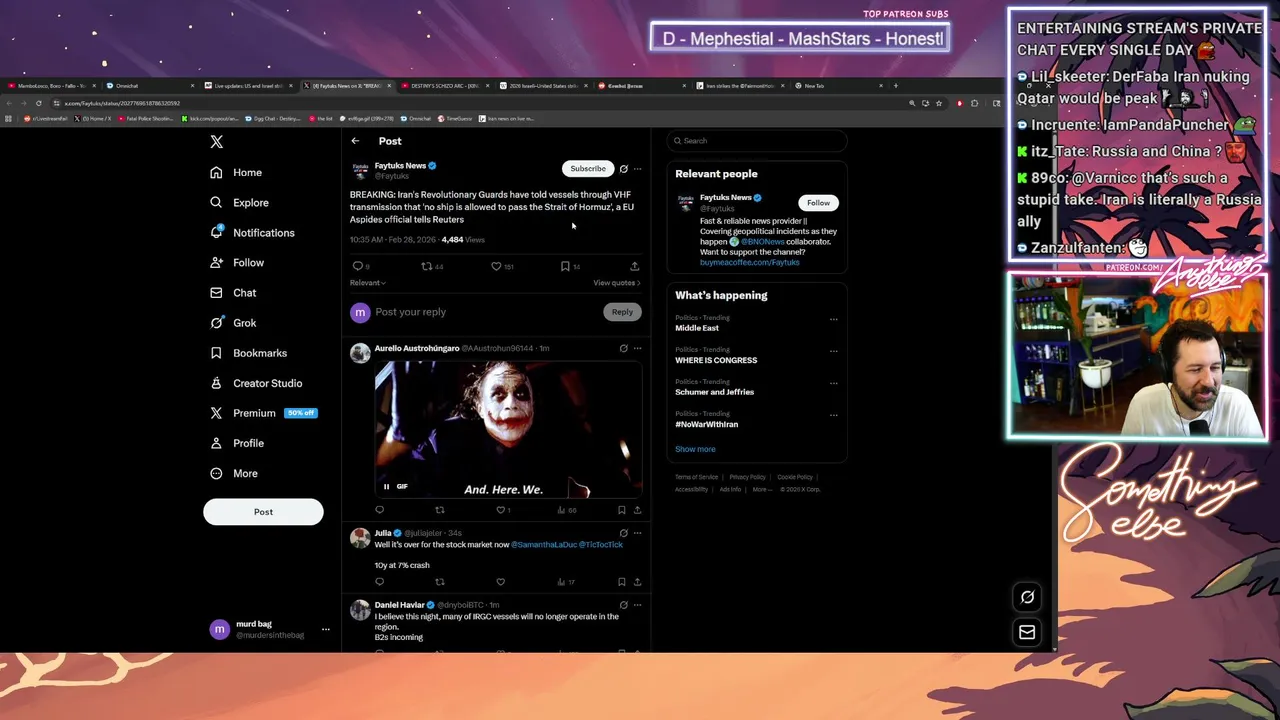1280x720 pixels.
Task: Open Bookmarks in the sidebar
Action: [x=248, y=352]
